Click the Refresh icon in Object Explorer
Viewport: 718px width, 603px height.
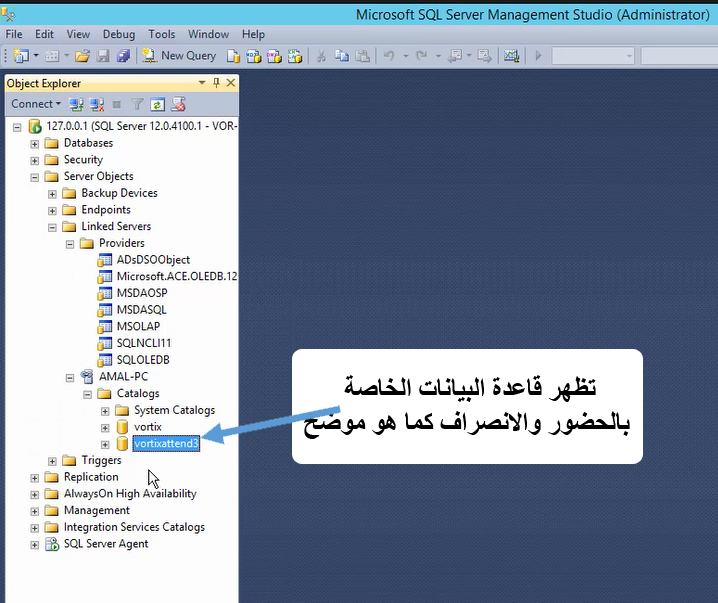tap(157, 104)
